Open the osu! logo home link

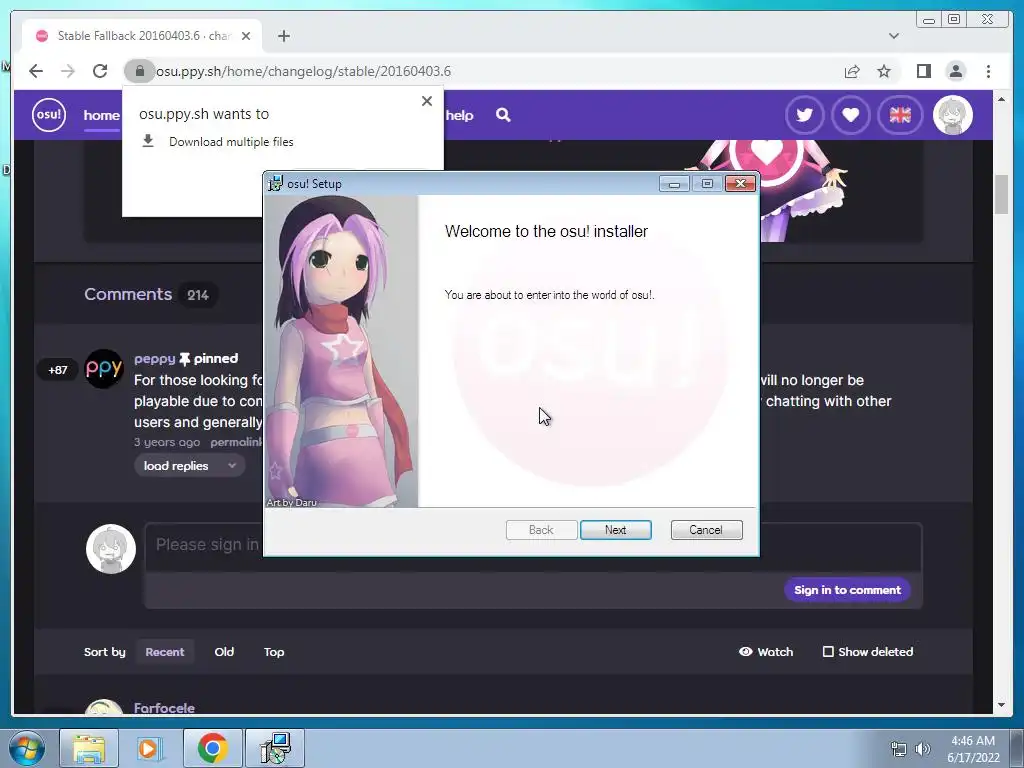(49, 115)
